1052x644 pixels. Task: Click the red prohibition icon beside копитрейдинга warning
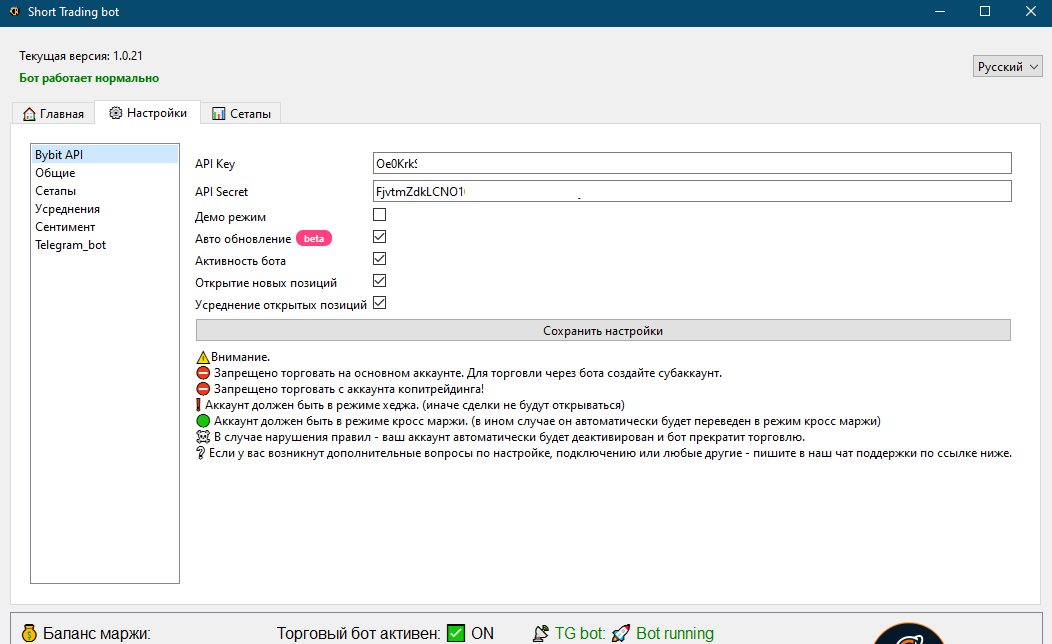tap(203, 389)
